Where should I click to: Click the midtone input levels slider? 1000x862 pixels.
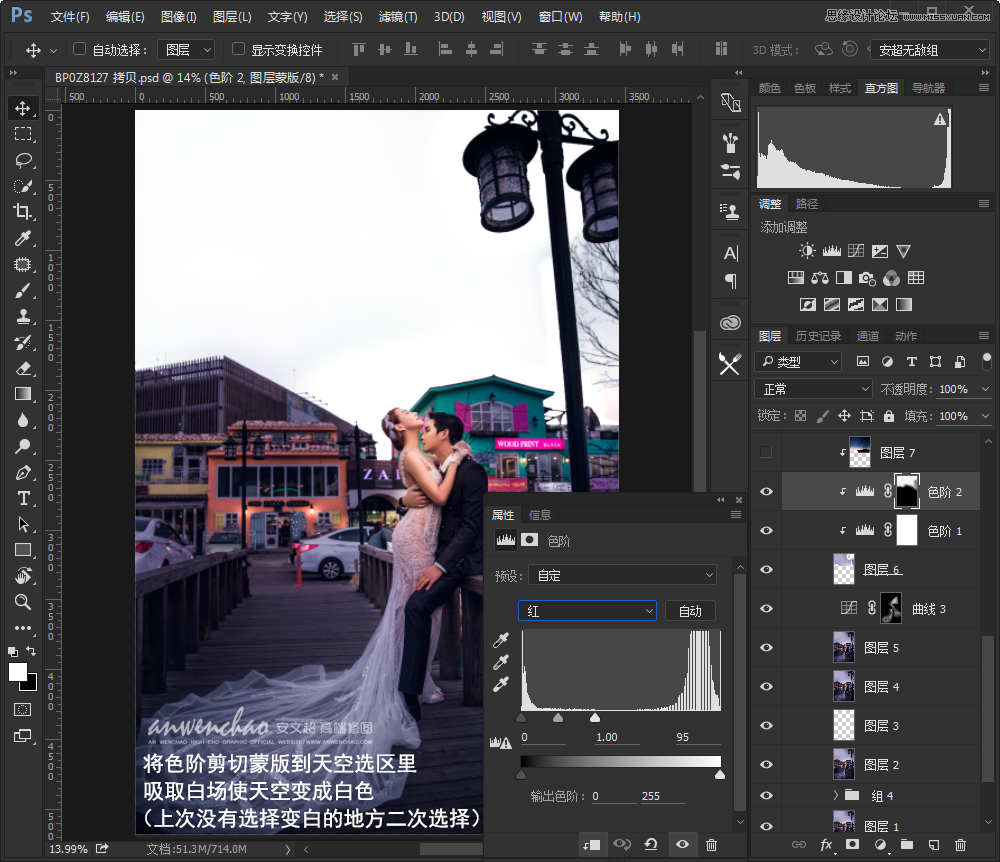558,717
